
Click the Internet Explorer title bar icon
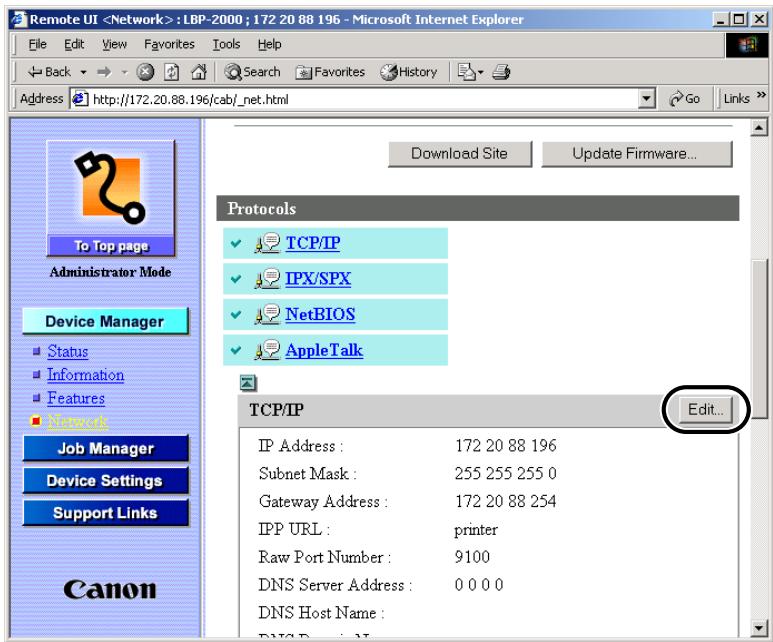coord(19,19)
